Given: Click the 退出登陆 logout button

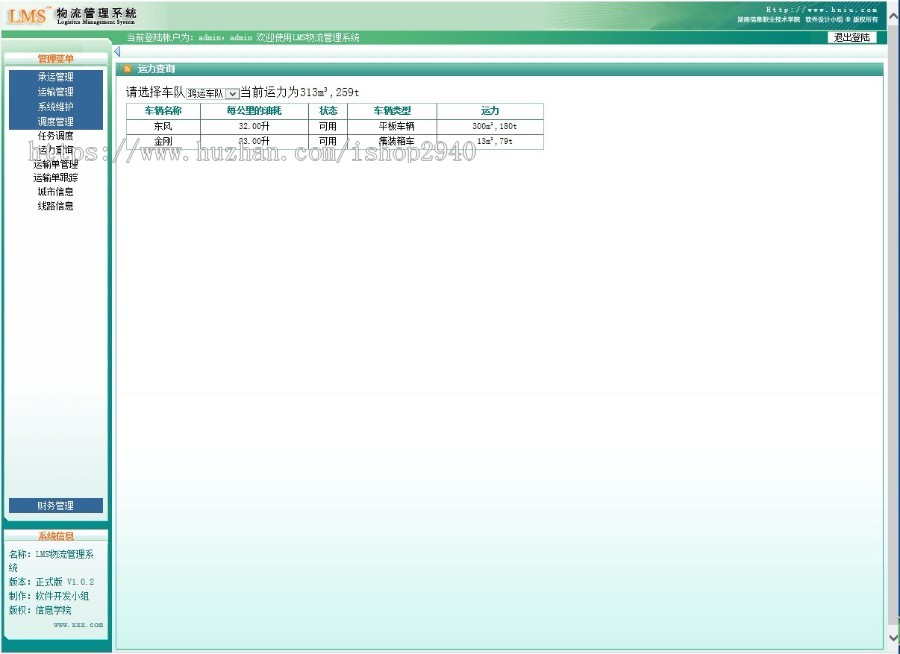Looking at the screenshot, I should point(852,37).
